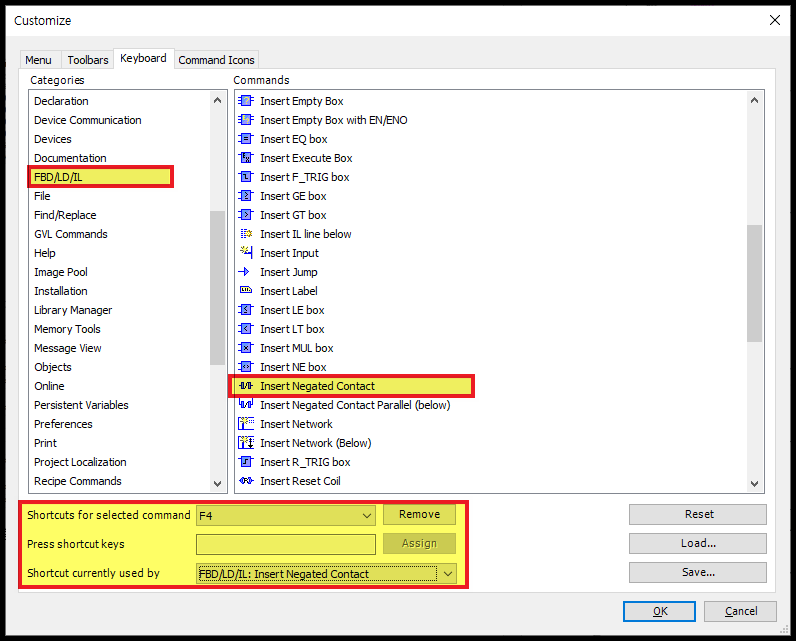Select the Memory Tools category
Image resolution: width=796 pixels, height=641 pixels.
pos(67,329)
